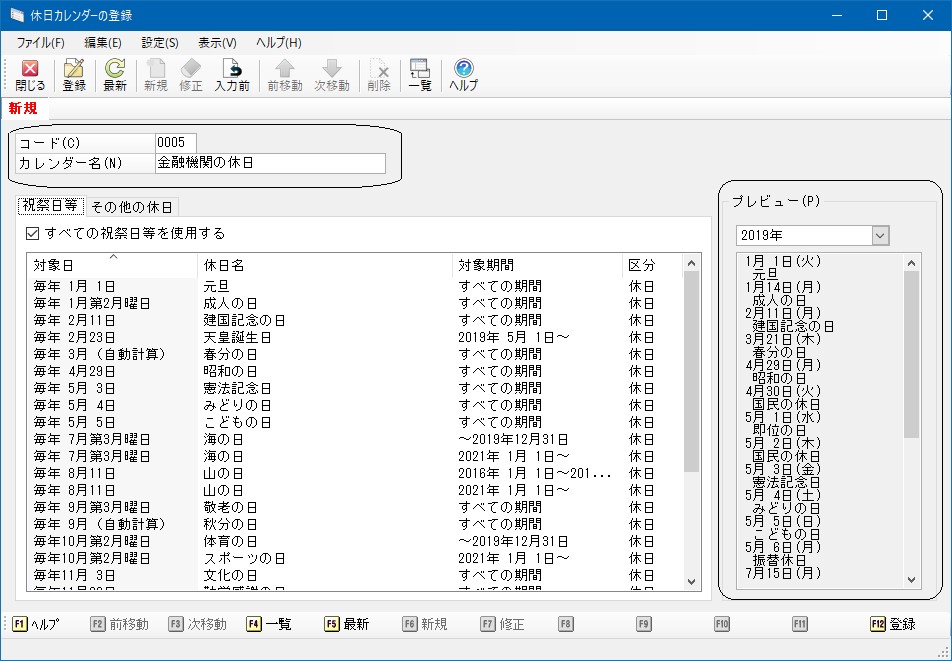Sort by the 対象日 column header
952x661 pixels.
coord(112,265)
